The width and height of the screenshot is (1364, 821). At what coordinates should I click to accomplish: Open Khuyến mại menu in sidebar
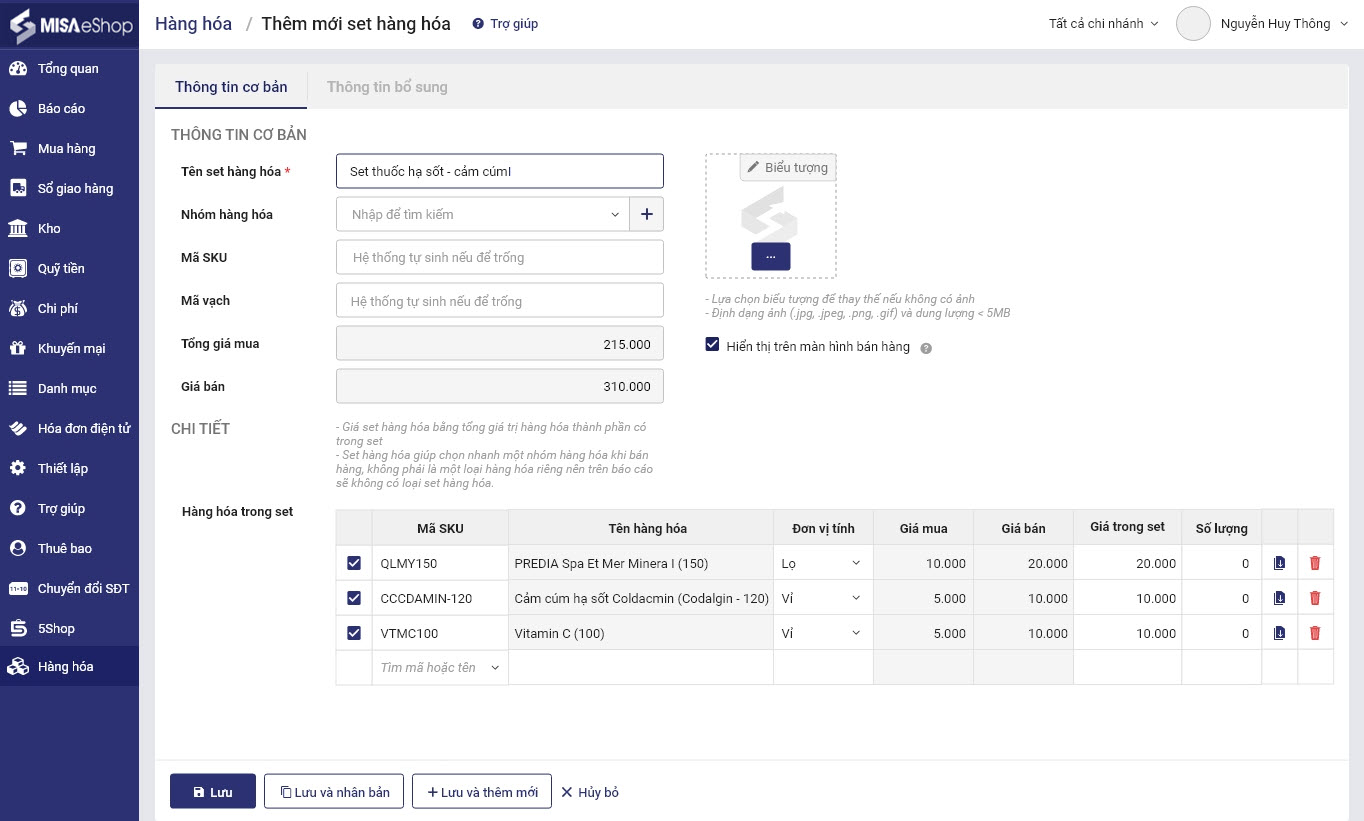pyautogui.click(x=71, y=348)
